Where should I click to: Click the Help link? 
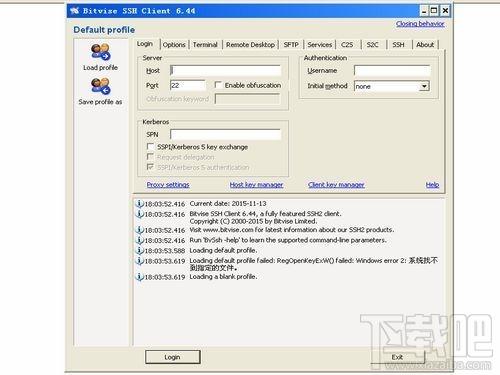(432, 185)
